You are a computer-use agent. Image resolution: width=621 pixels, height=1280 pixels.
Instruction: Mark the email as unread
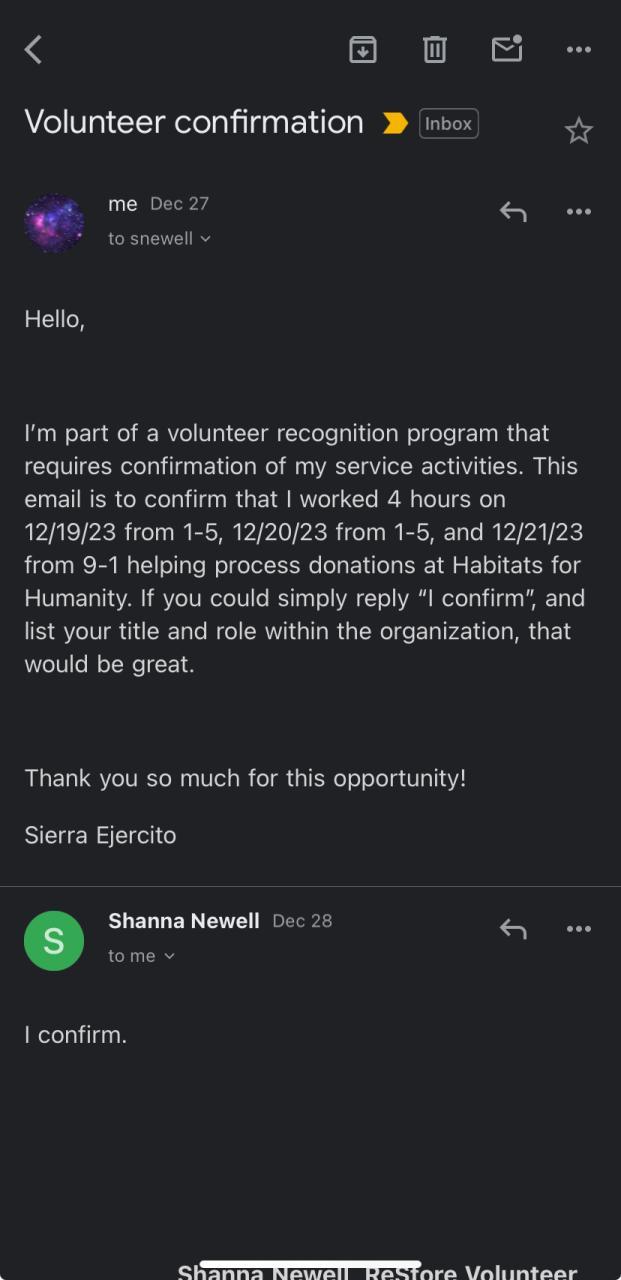click(x=507, y=48)
